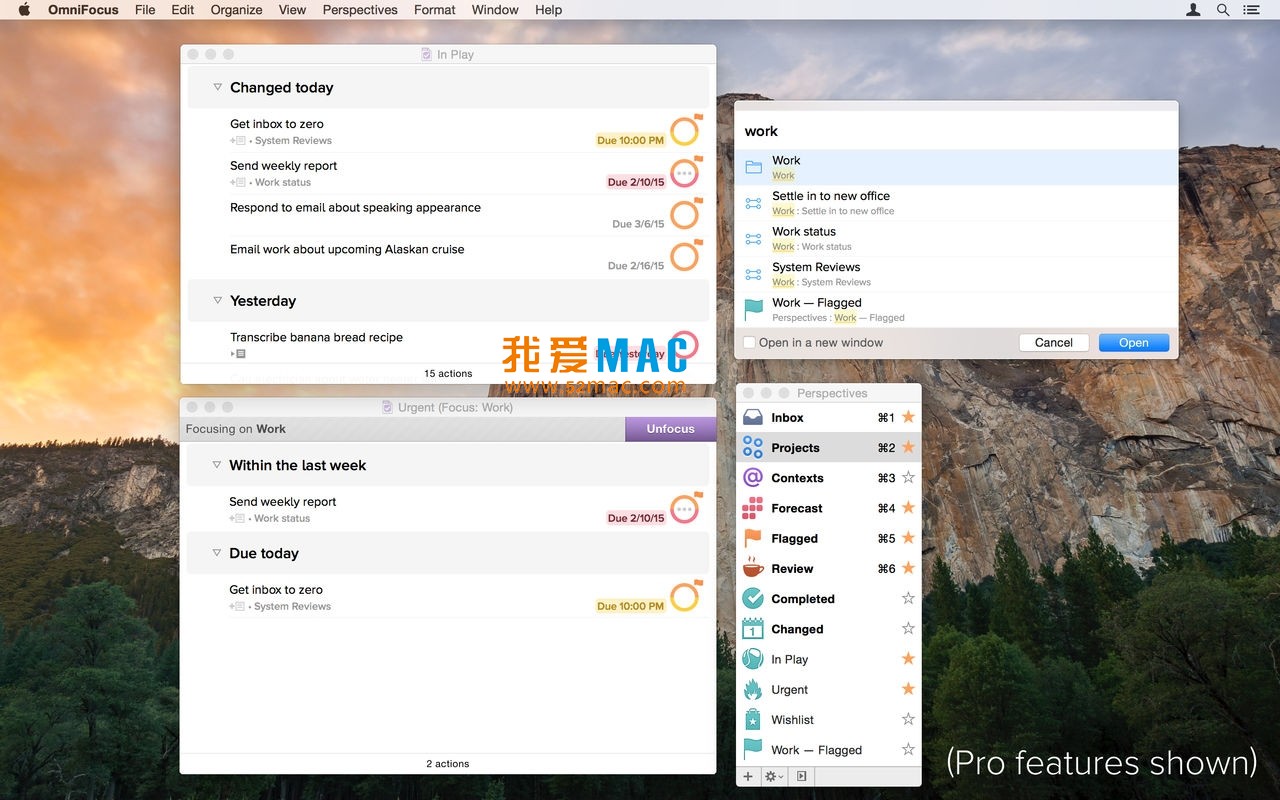The height and width of the screenshot is (800, 1280).
Task: Toggle the Inbox favorite star
Action: tap(908, 417)
